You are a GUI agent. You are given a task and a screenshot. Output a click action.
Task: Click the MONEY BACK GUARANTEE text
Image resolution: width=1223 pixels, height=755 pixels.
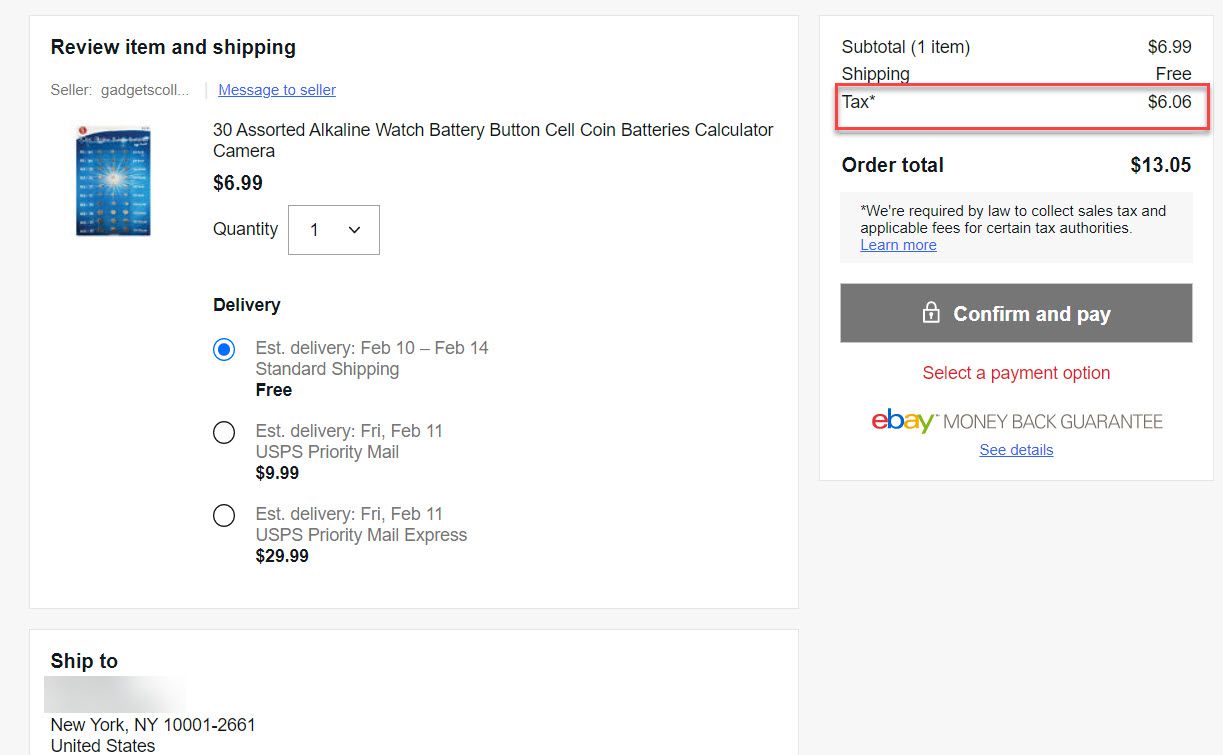coord(1052,422)
